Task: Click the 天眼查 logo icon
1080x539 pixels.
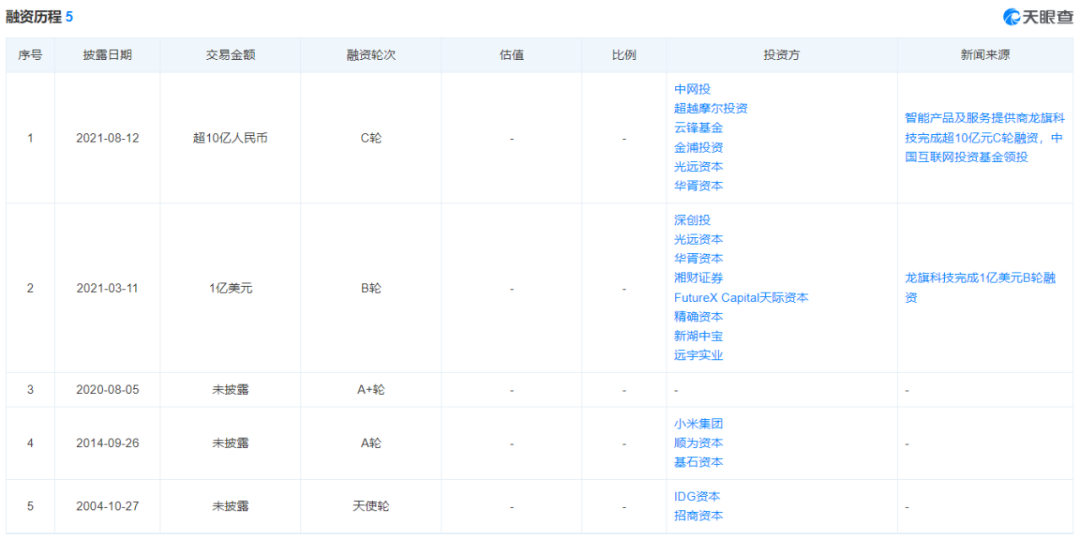Action: (1012, 17)
